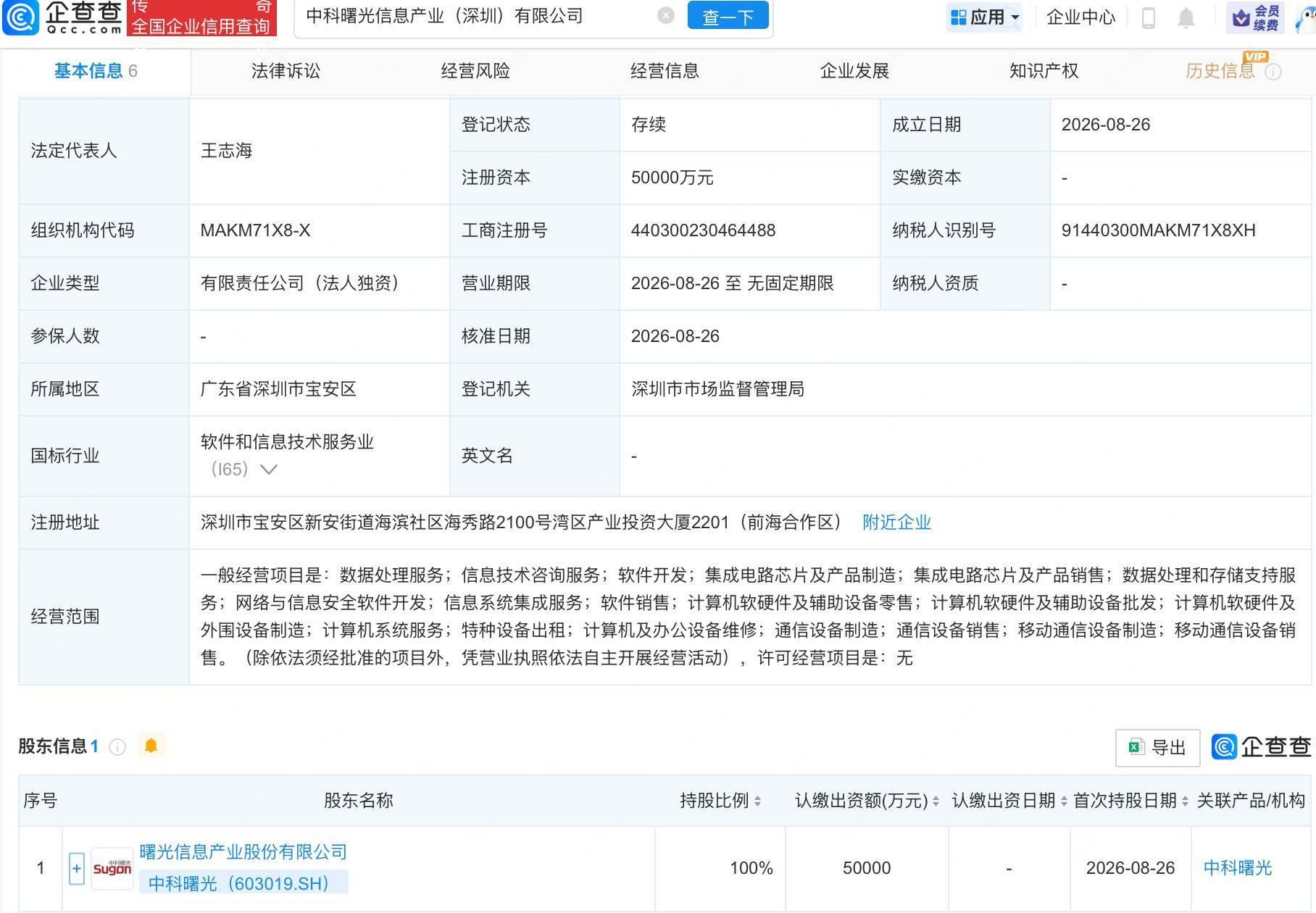Click the registered capital 50000万元
Viewport: 1316px width, 913px height.
tap(672, 178)
